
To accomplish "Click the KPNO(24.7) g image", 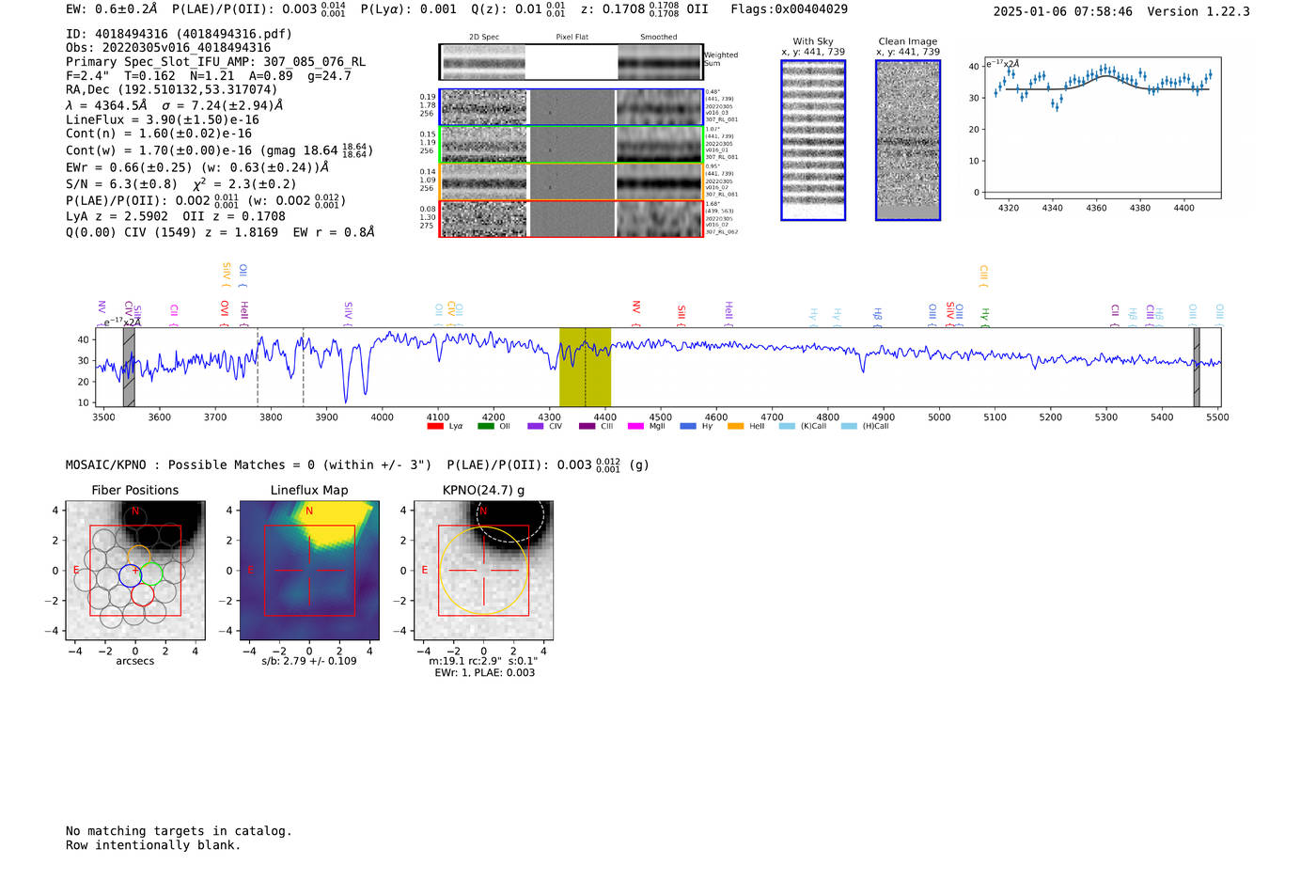I will click(x=484, y=571).
